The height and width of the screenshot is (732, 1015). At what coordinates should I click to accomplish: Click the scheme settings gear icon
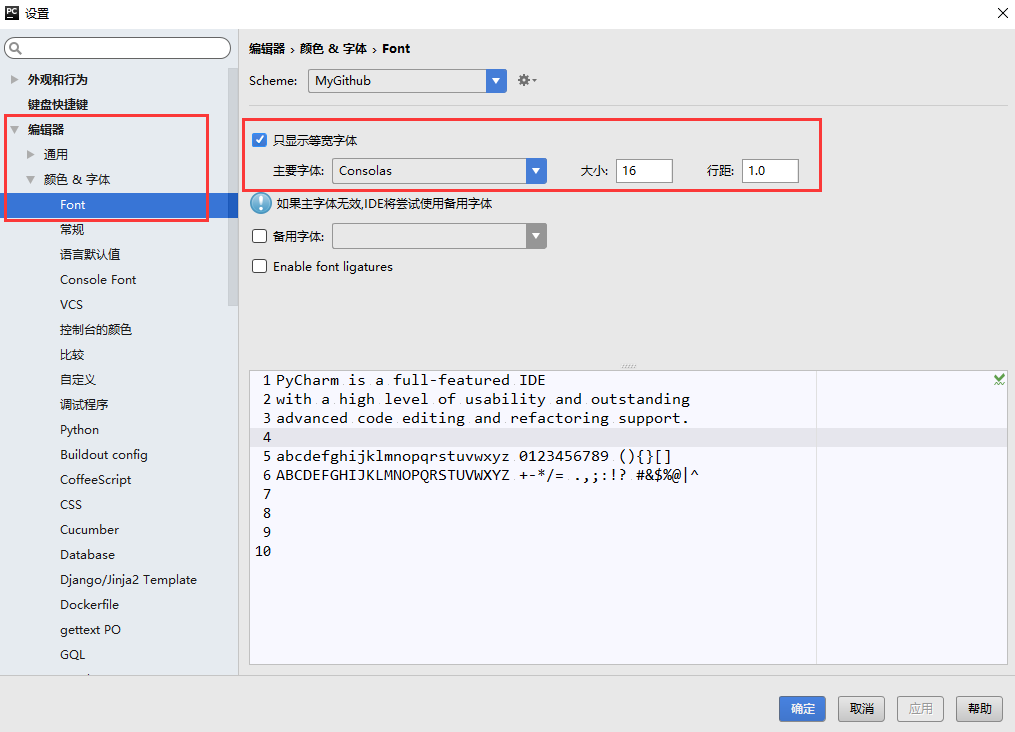526,80
